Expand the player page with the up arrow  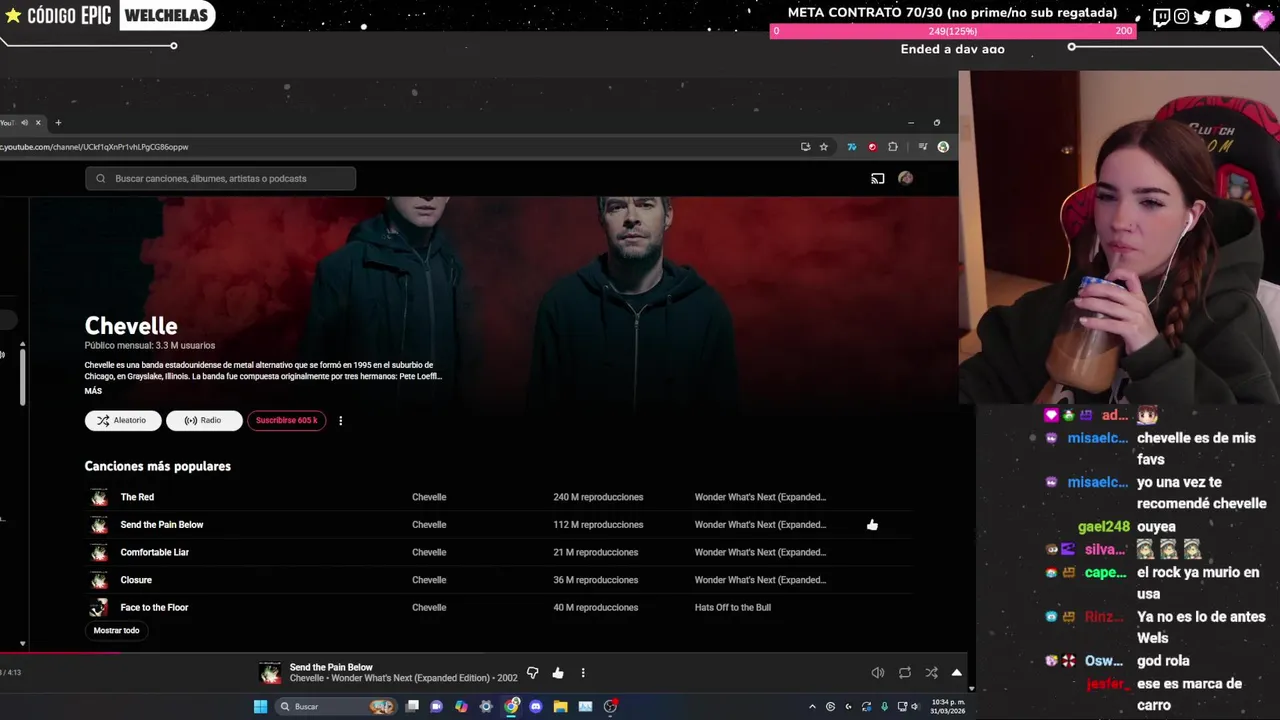(x=956, y=673)
